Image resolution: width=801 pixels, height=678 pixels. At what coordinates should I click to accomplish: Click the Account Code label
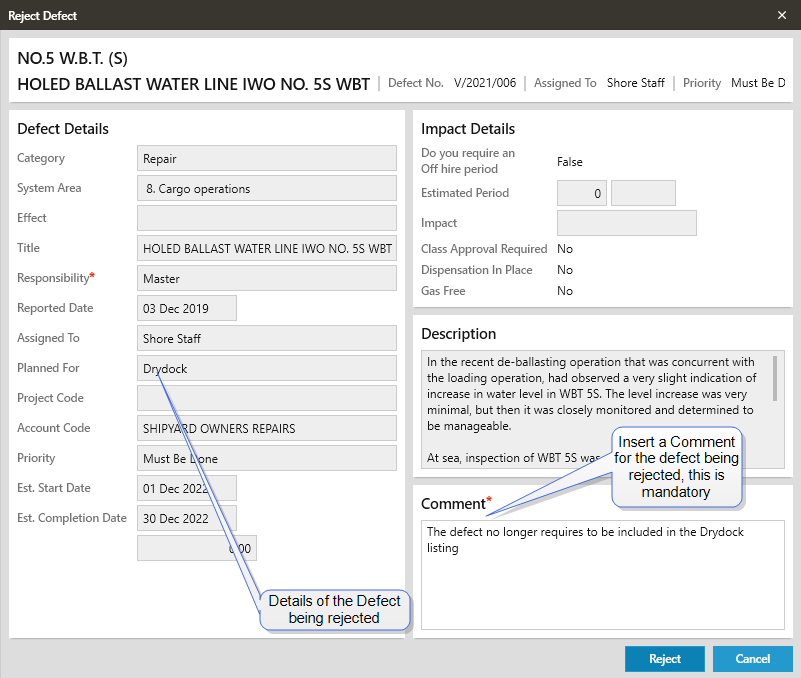[54, 428]
